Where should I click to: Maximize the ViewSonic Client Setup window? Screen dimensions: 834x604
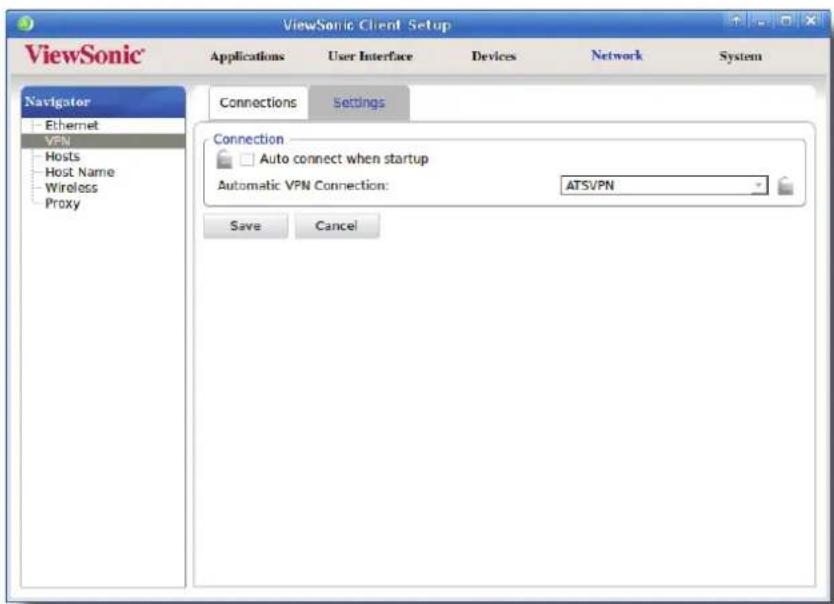(786, 21)
